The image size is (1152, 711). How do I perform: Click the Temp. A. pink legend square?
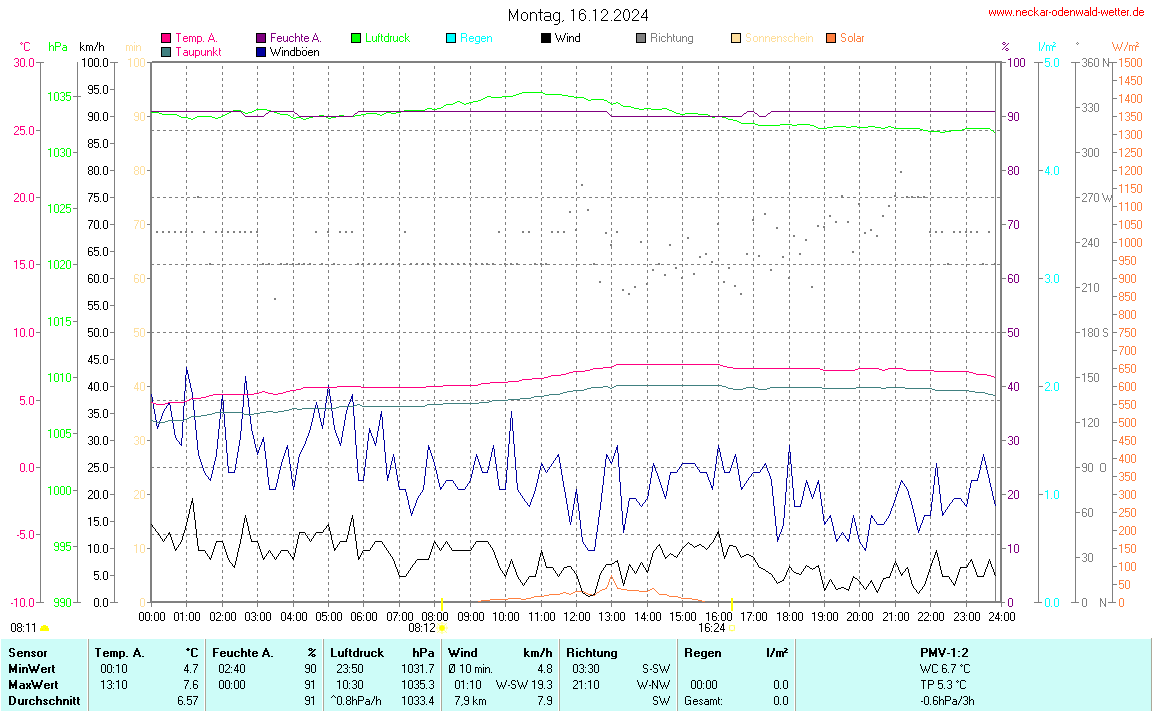(x=166, y=38)
